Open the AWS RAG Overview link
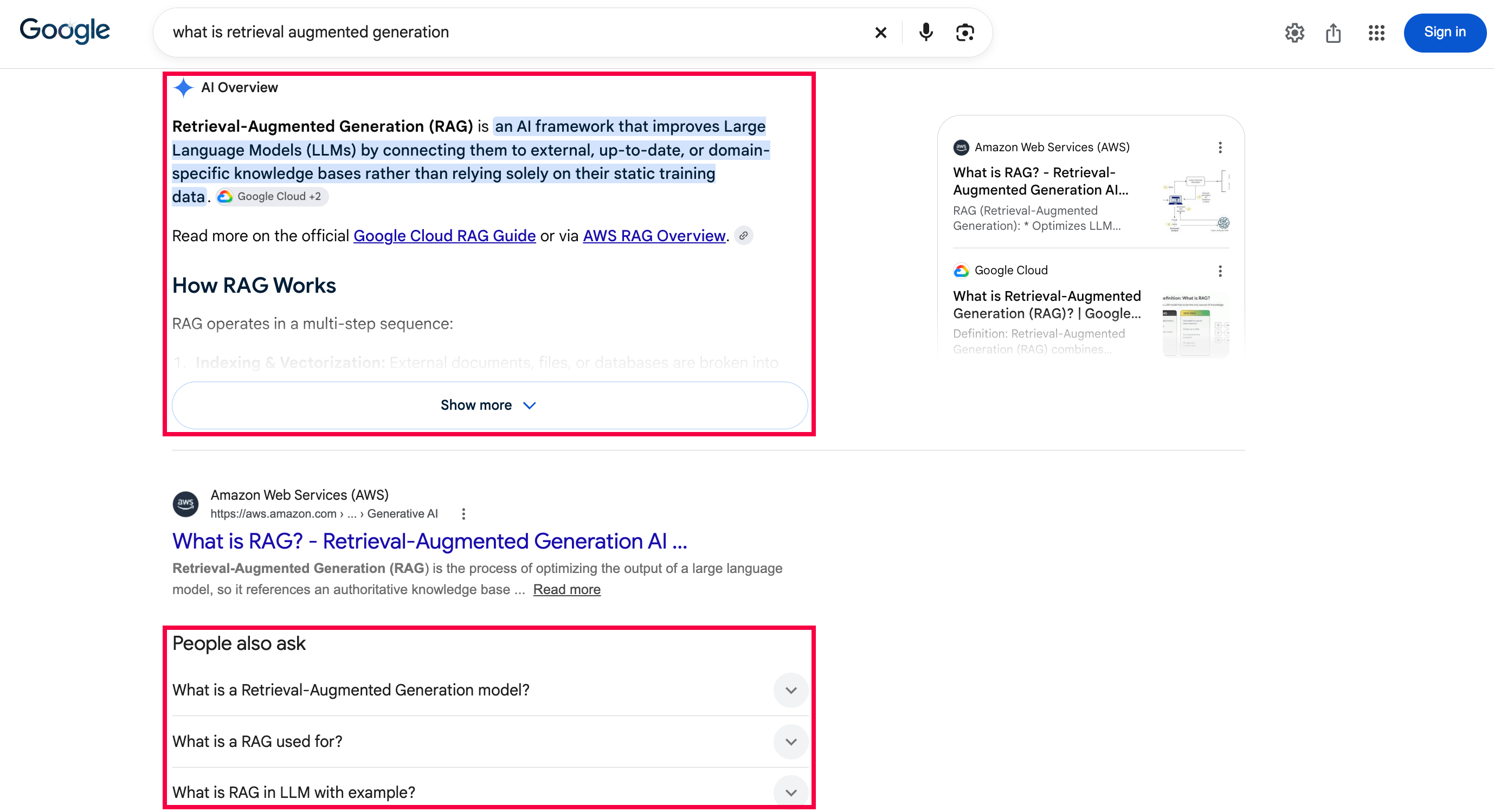This screenshot has height=812, width=1494. tap(654, 236)
